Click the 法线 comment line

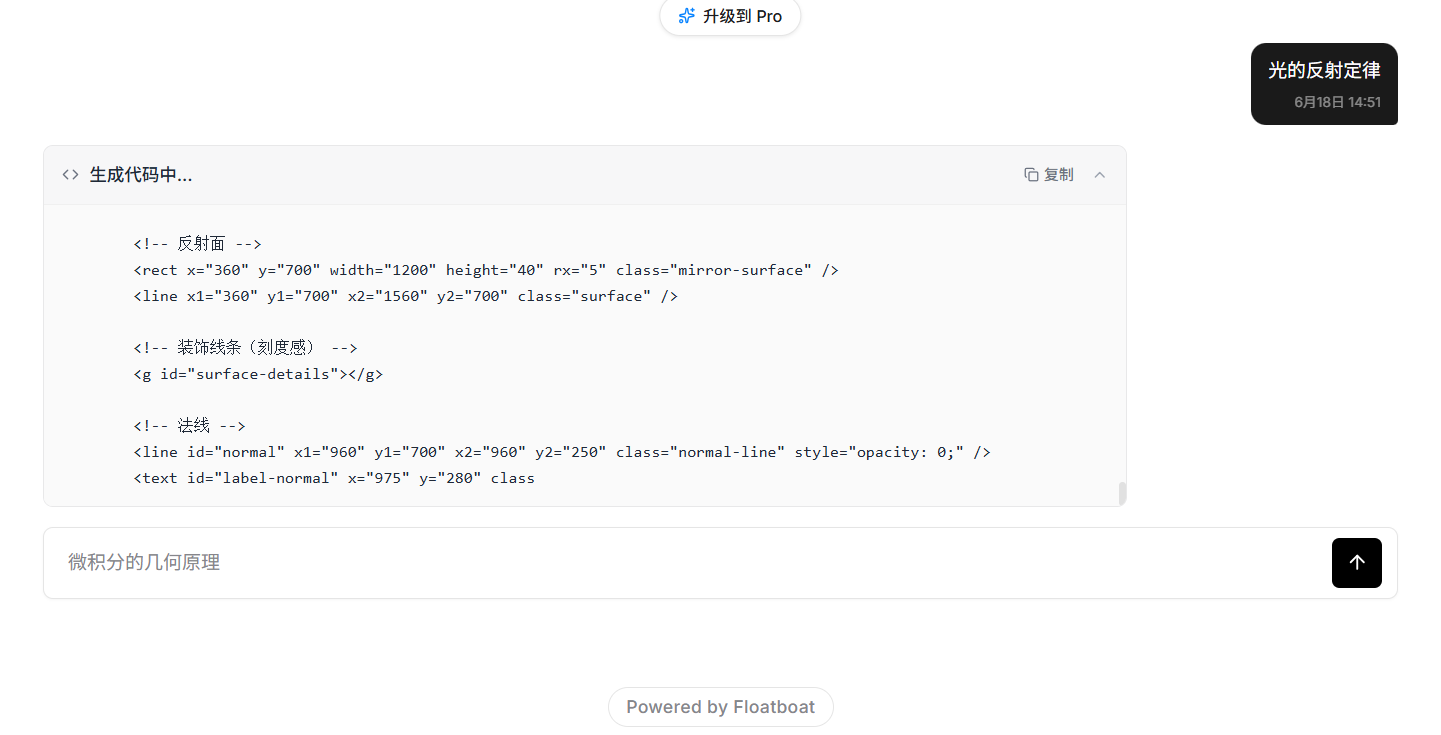point(189,426)
